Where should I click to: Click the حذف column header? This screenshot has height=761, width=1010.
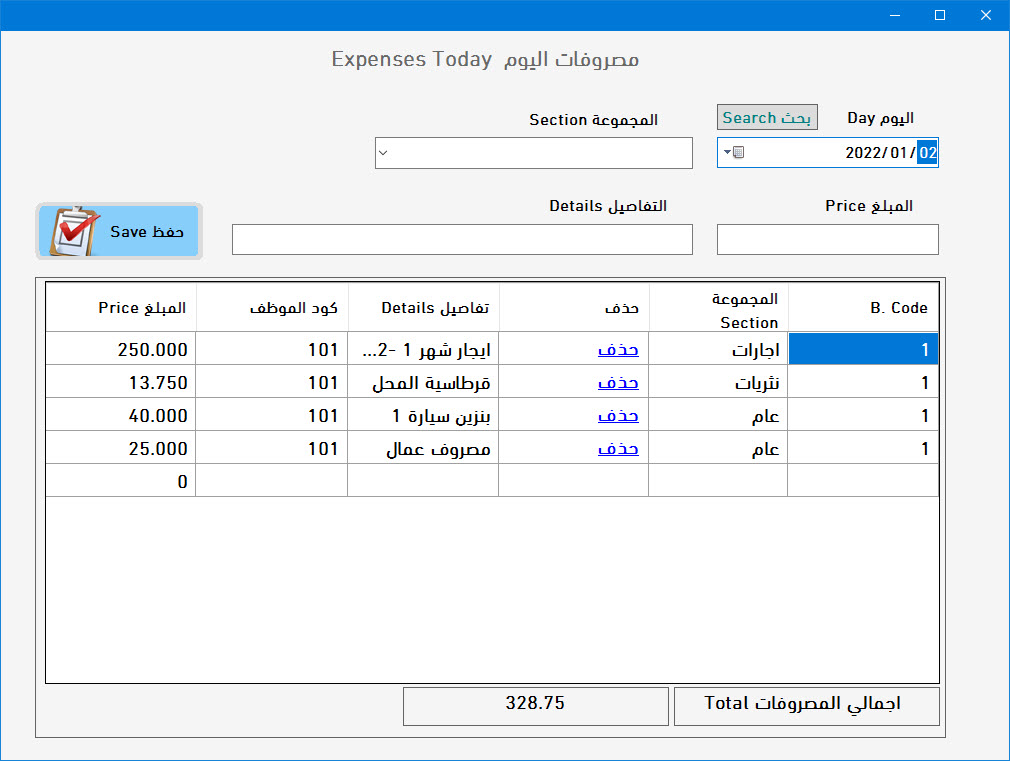coord(574,307)
